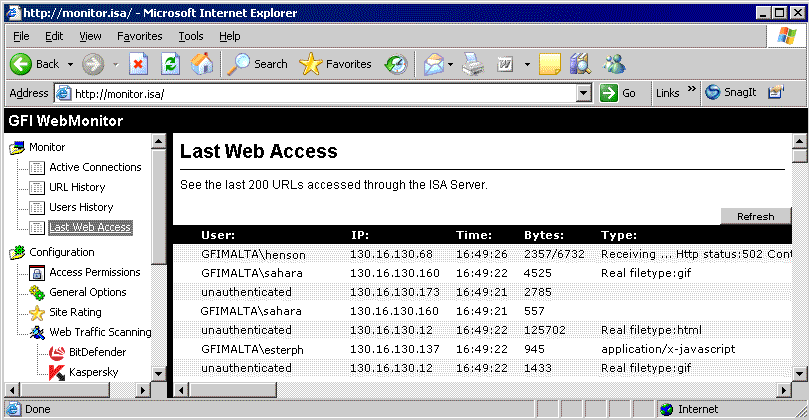This screenshot has width=809, height=420.
Task: Click the Windows flag logo
Action: coord(787,36)
